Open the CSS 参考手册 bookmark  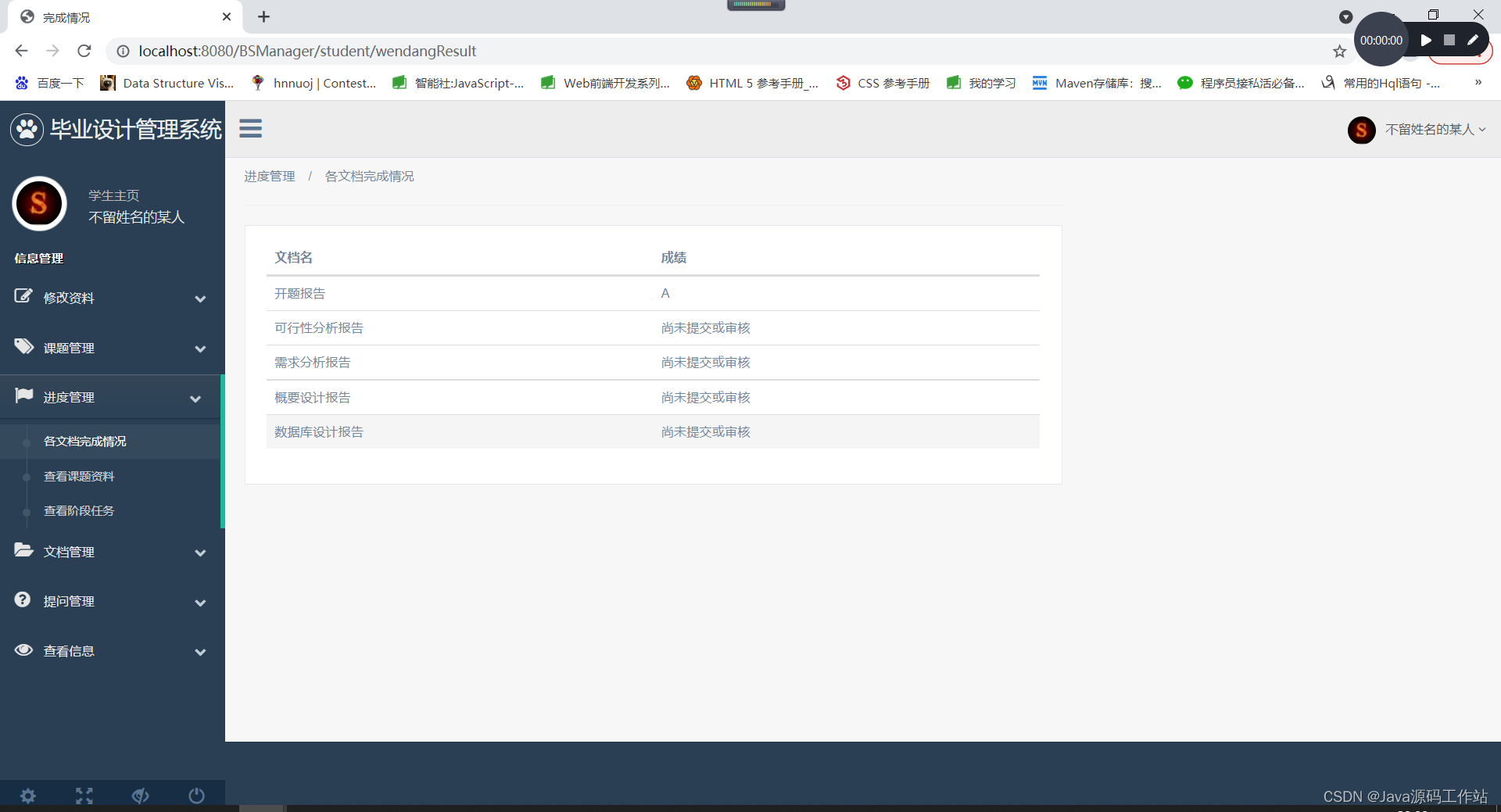pyautogui.click(x=883, y=83)
